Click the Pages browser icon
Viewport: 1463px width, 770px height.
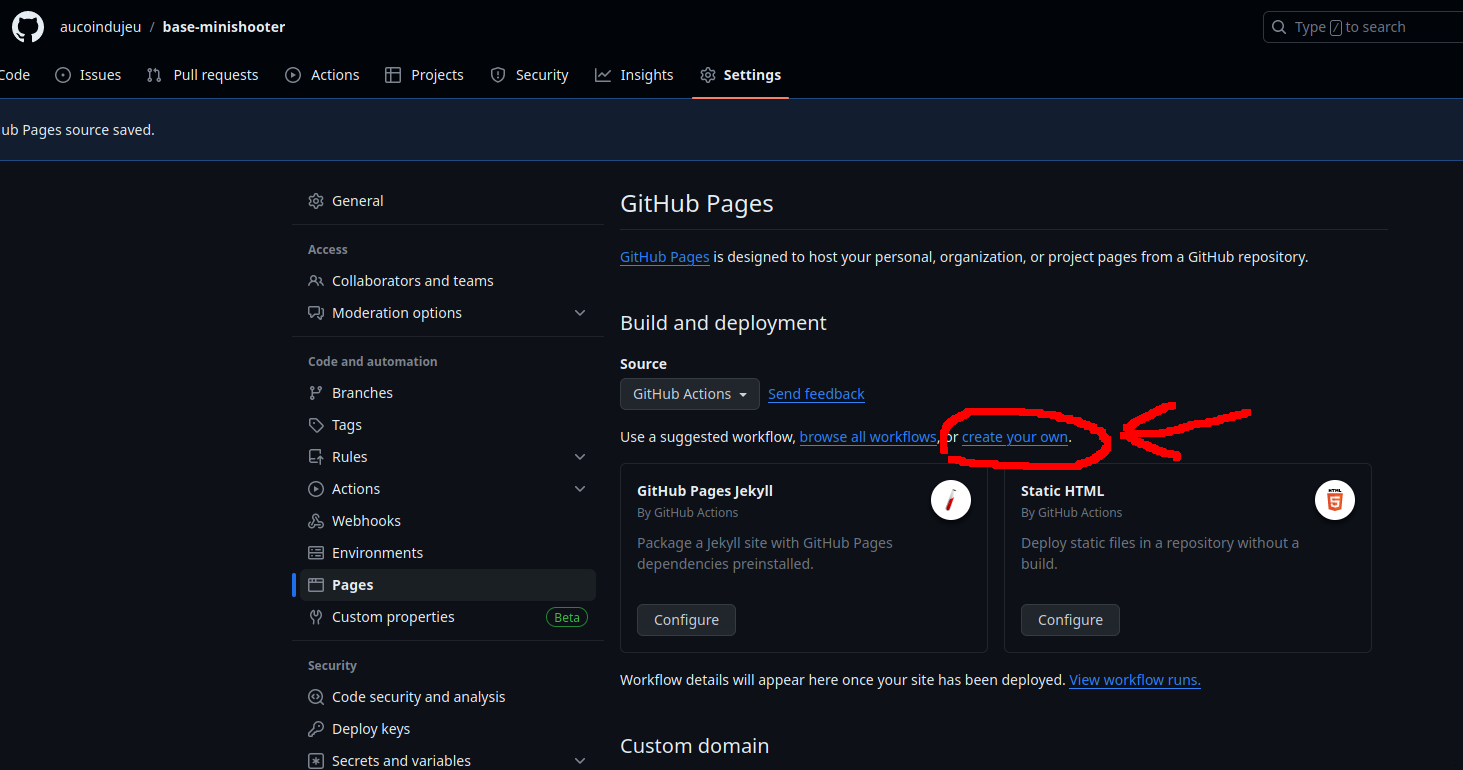316,585
